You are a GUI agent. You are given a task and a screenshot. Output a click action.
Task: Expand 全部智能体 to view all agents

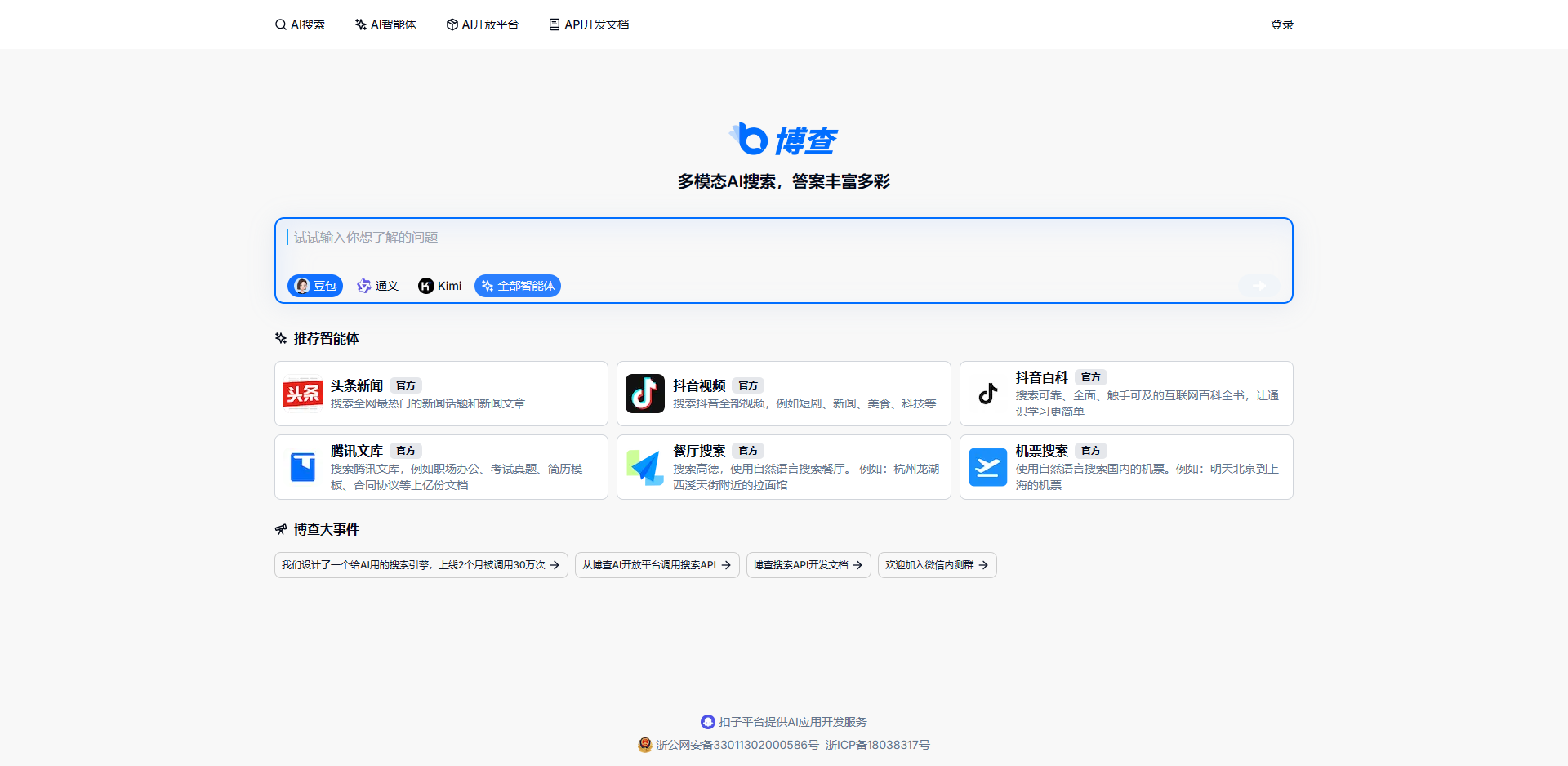point(517,286)
